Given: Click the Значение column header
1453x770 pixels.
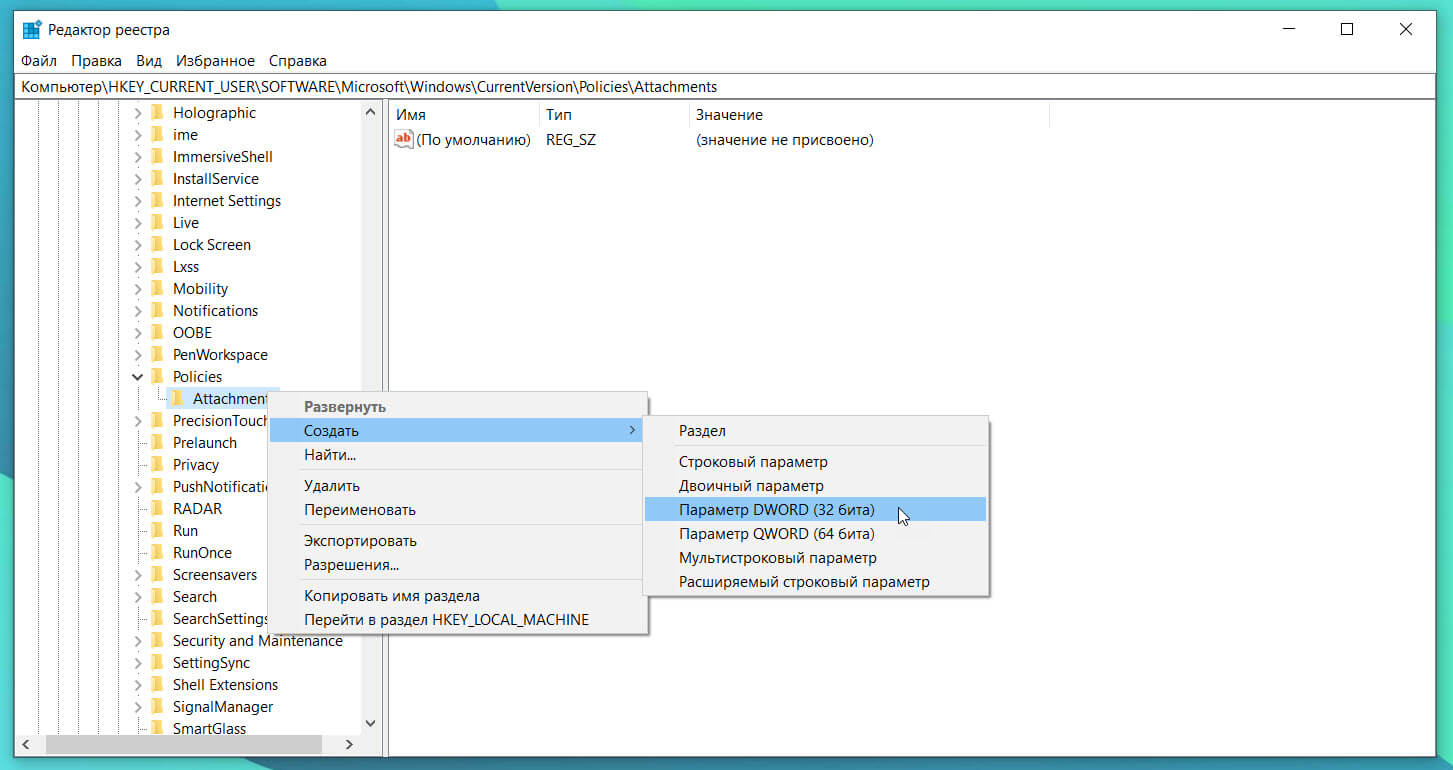Looking at the screenshot, I should [869, 115].
